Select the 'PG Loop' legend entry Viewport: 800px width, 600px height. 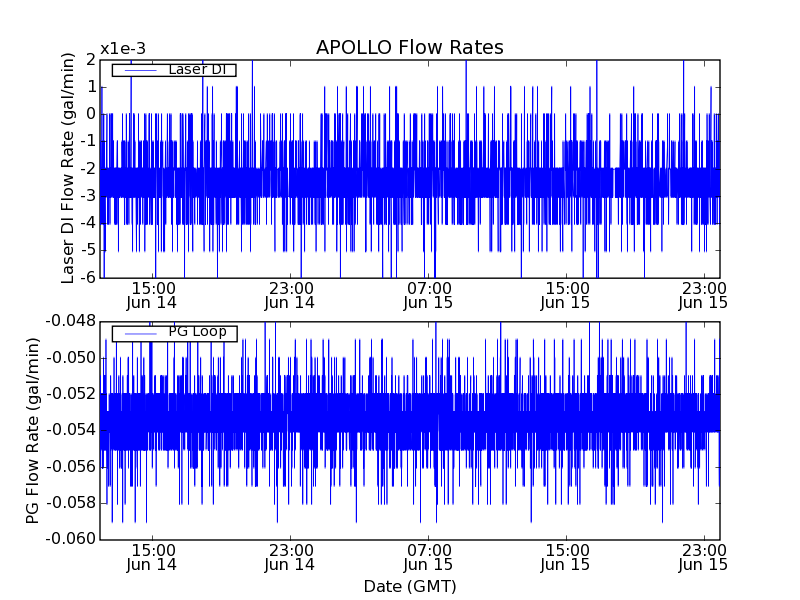coord(174,332)
